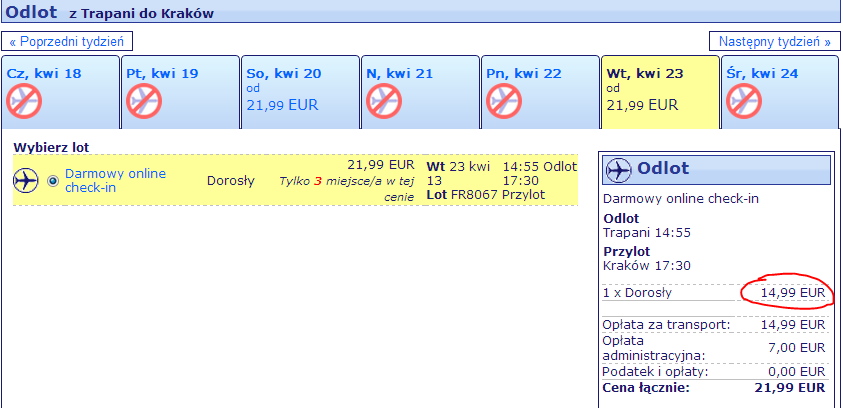
Task: Go to the next week with Następny tydzień
Action: tap(775, 41)
